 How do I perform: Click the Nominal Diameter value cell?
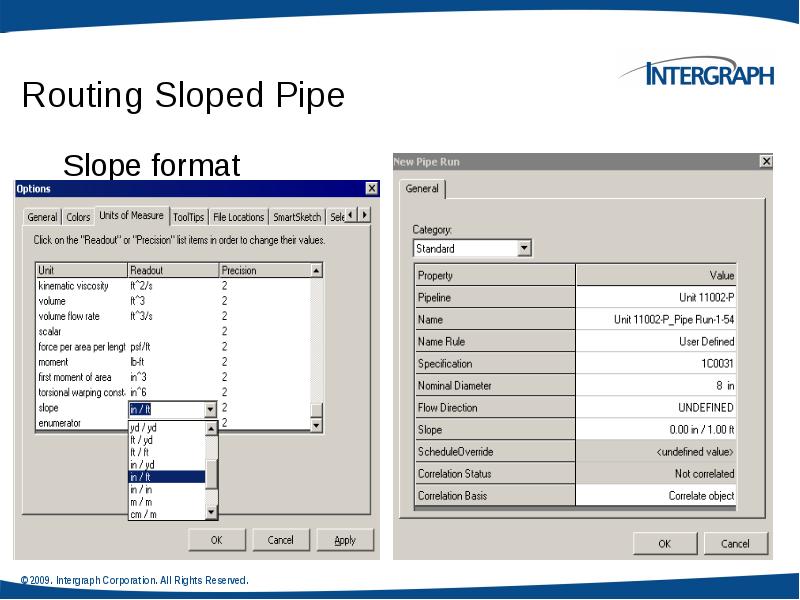[656, 386]
